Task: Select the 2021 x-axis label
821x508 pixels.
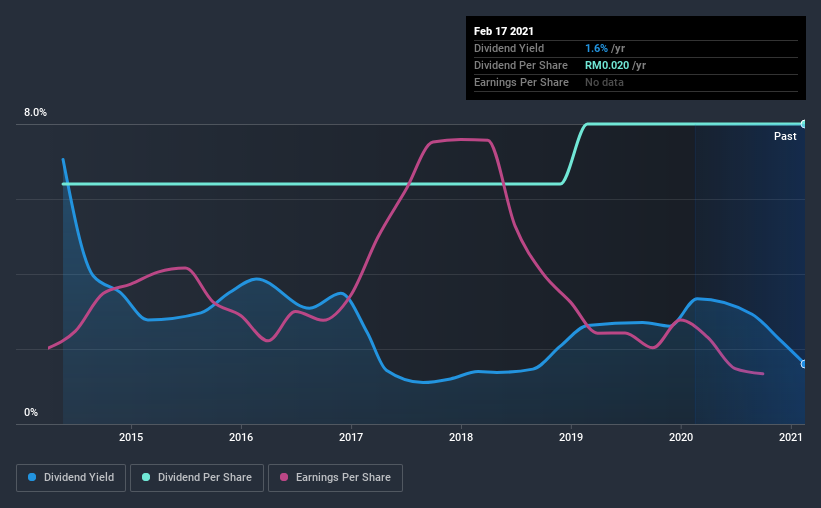Action: click(791, 437)
